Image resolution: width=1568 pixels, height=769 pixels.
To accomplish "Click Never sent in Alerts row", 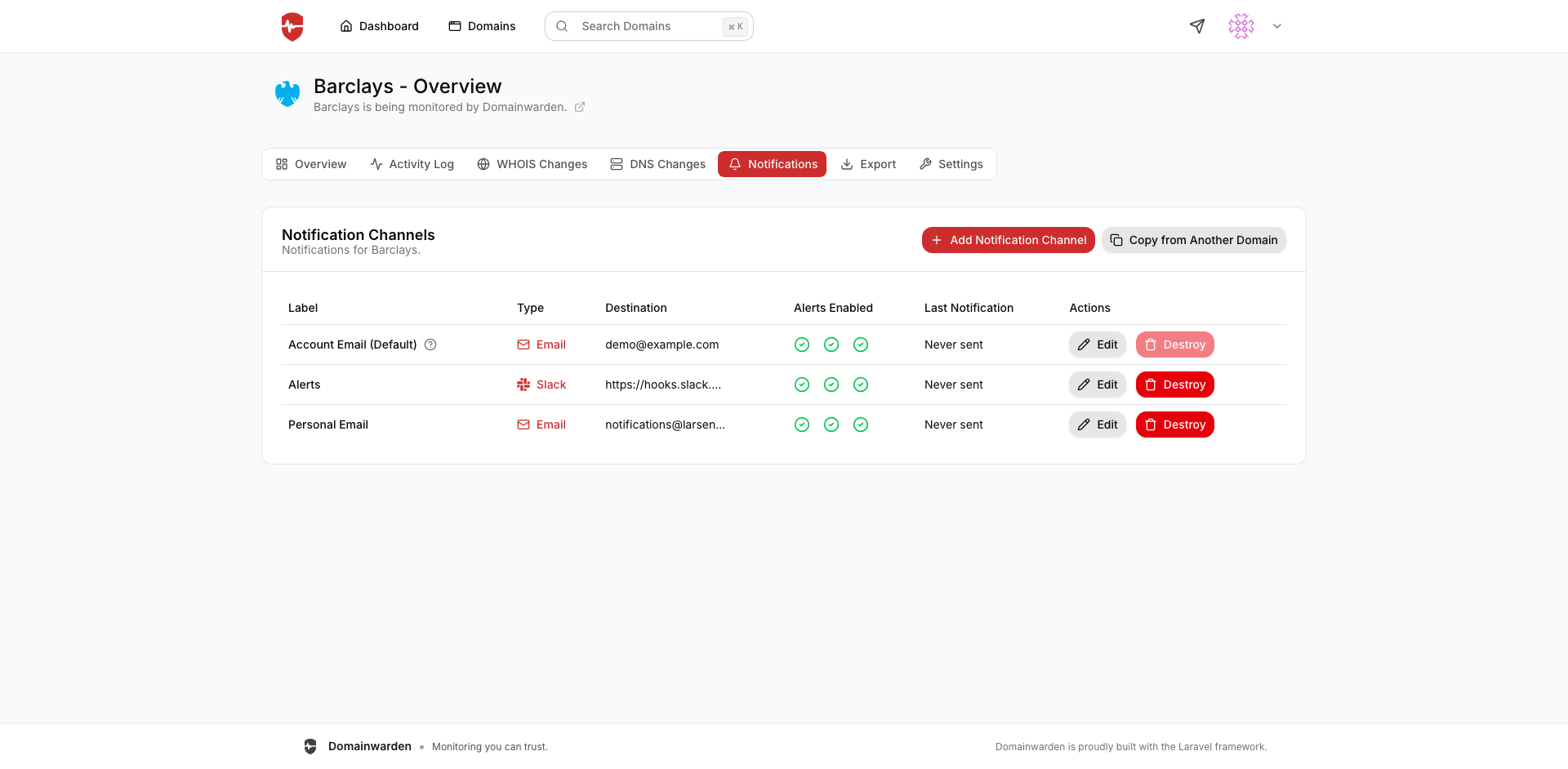I will tap(954, 384).
